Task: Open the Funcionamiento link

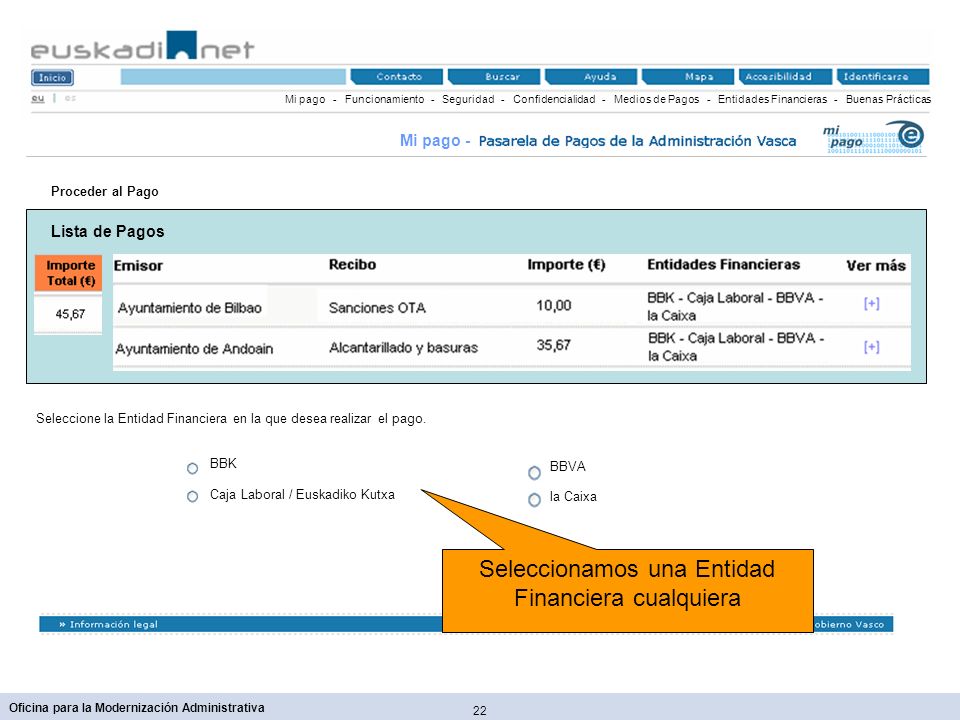Action: tap(384, 99)
